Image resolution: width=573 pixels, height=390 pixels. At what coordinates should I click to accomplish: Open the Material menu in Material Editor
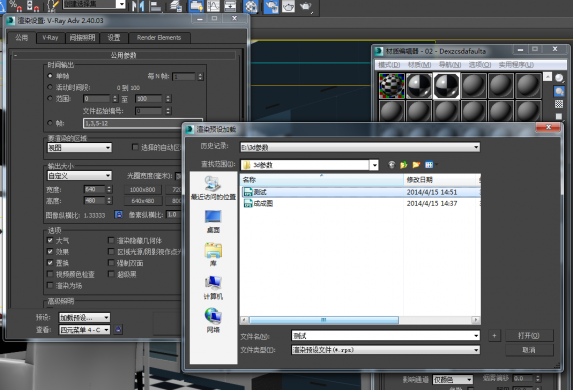[x=419, y=65]
